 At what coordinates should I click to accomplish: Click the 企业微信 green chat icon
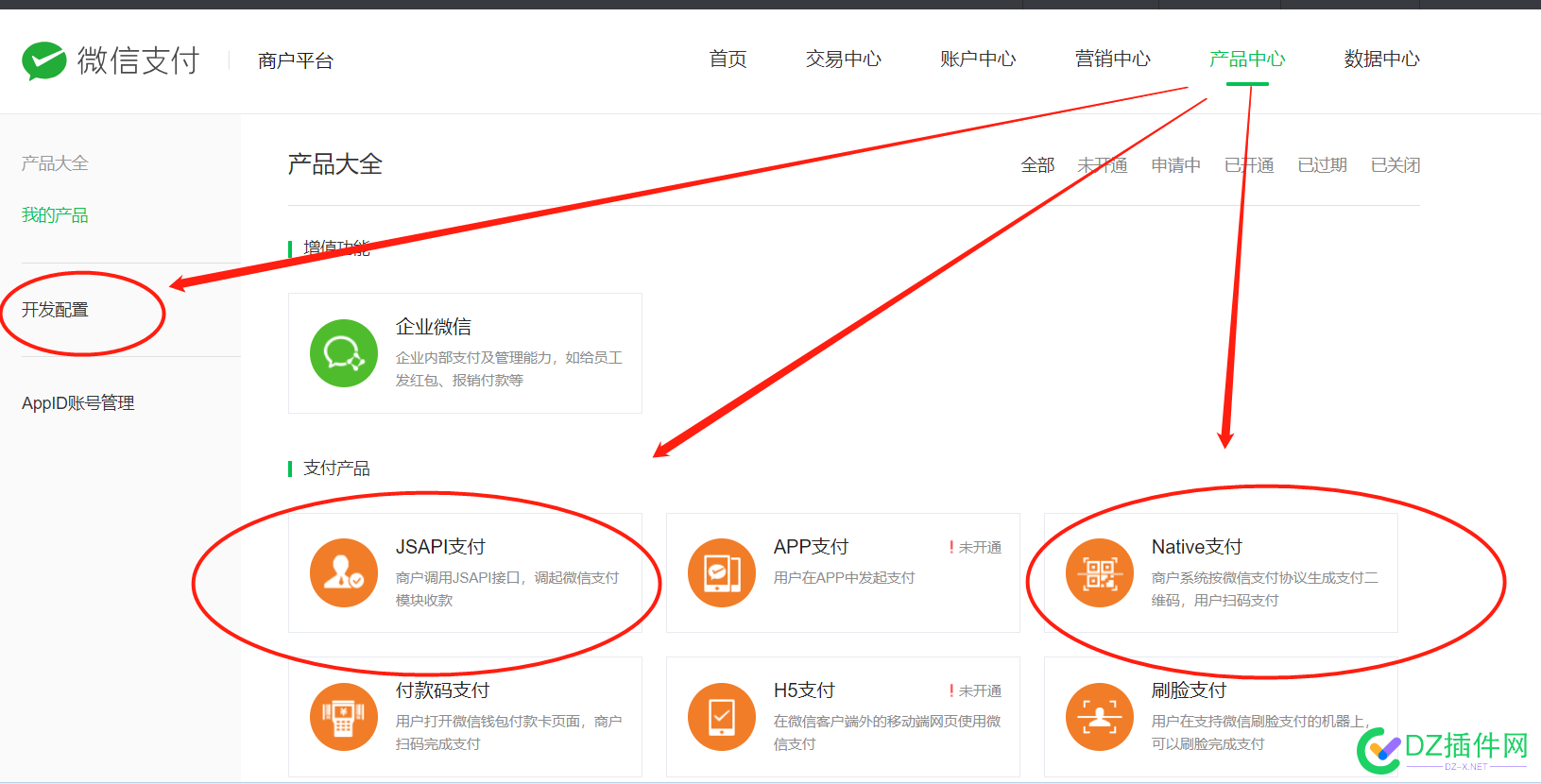coord(344,353)
